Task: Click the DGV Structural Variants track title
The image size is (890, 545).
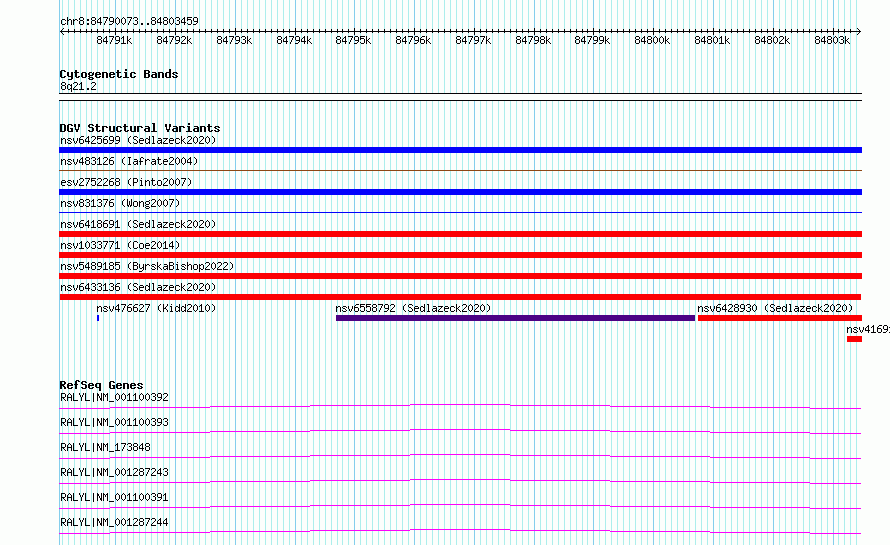Action: 140,128
